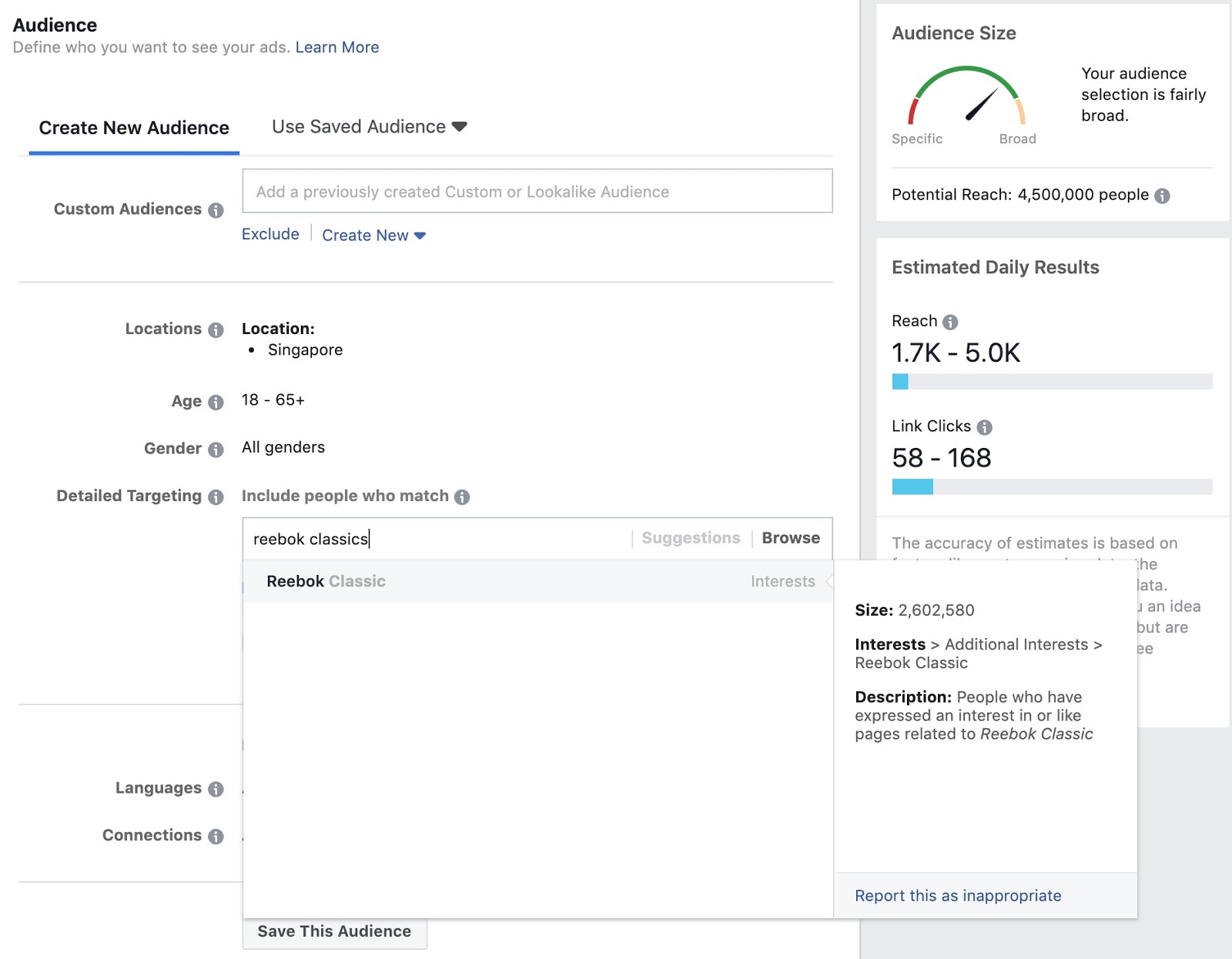This screenshot has width=1232, height=959.
Task: Click the Locations info icon
Action: click(x=216, y=329)
